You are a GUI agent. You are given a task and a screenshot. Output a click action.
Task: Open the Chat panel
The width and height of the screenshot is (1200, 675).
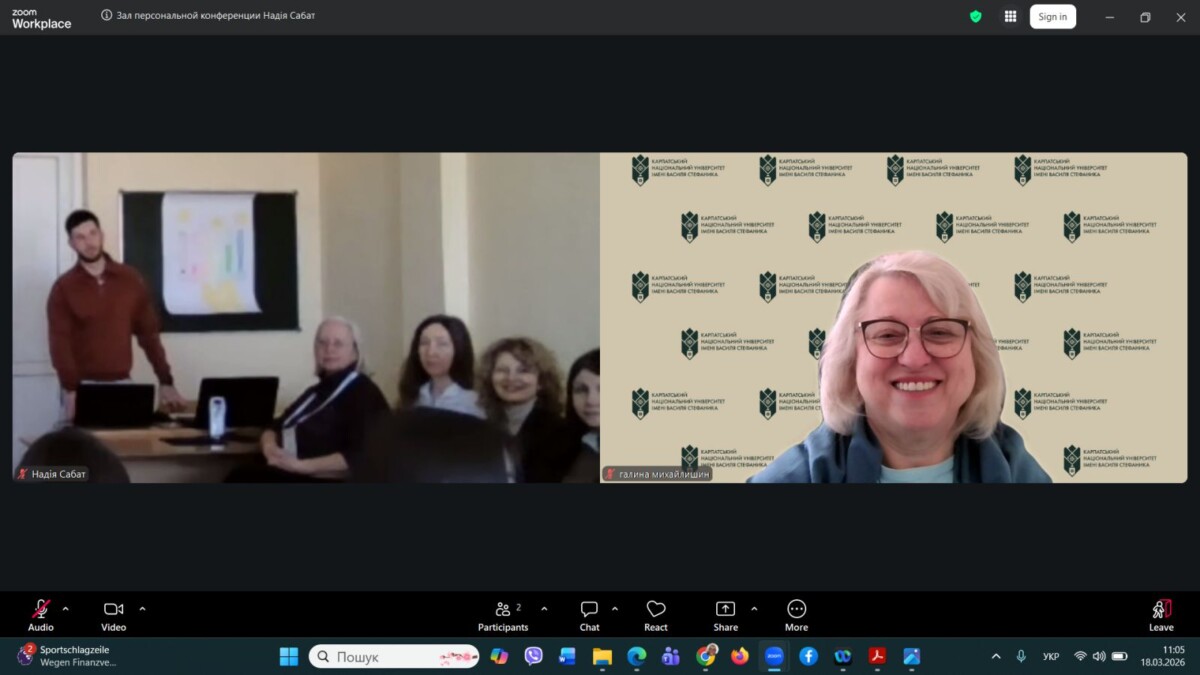pyautogui.click(x=589, y=614)
